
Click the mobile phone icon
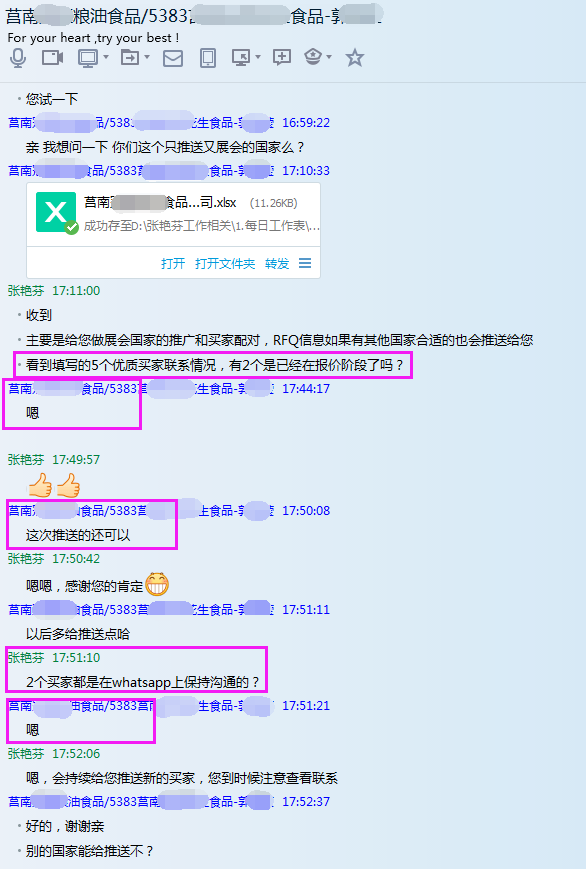207,58
